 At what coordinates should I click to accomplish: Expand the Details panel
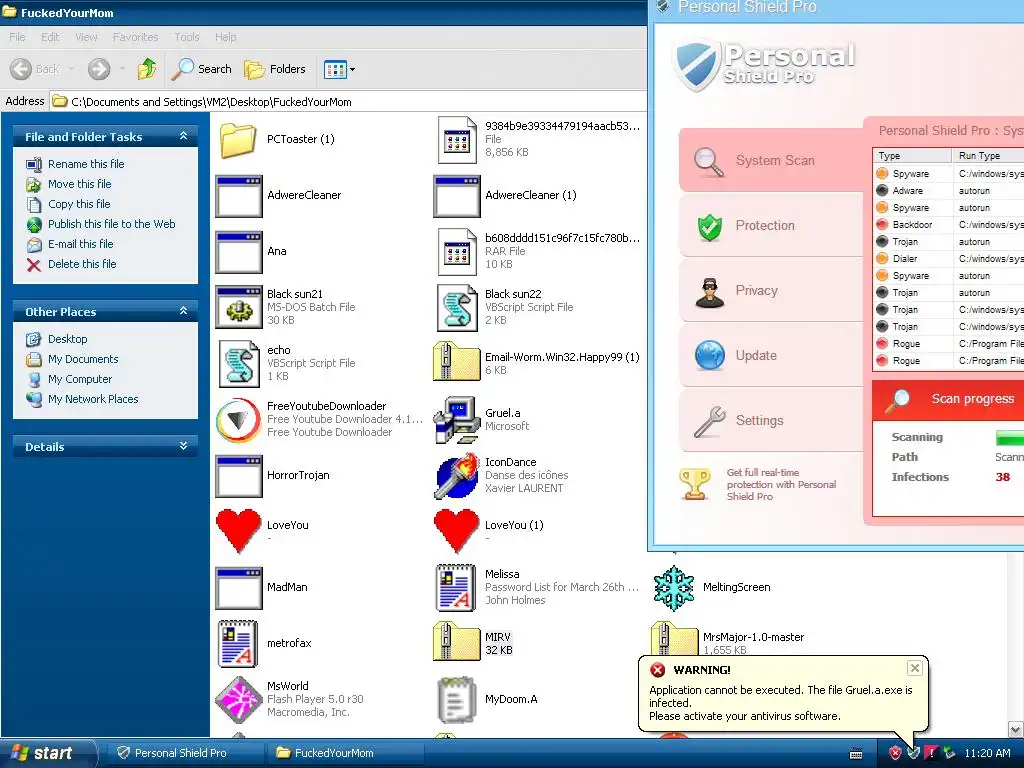[184, 446]
